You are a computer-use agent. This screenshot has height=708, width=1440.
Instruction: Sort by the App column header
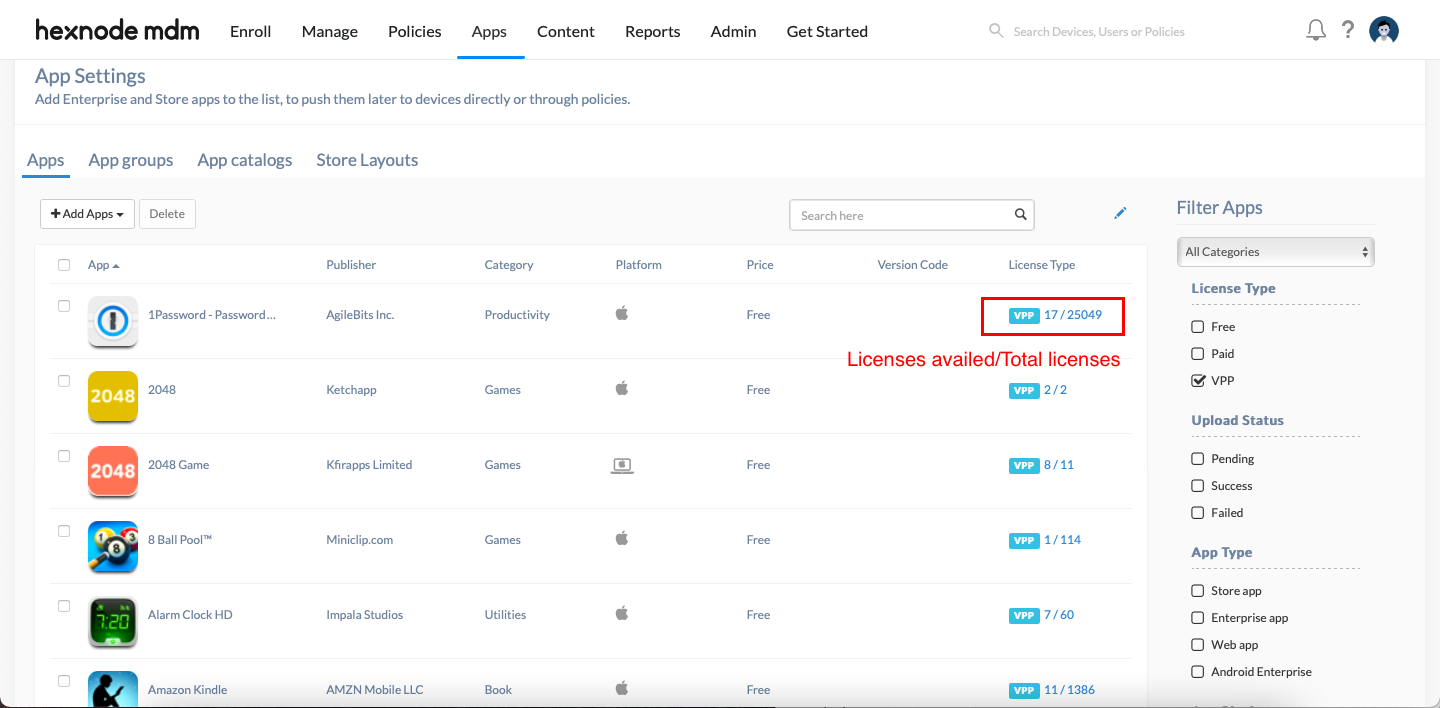coord(103,265)
